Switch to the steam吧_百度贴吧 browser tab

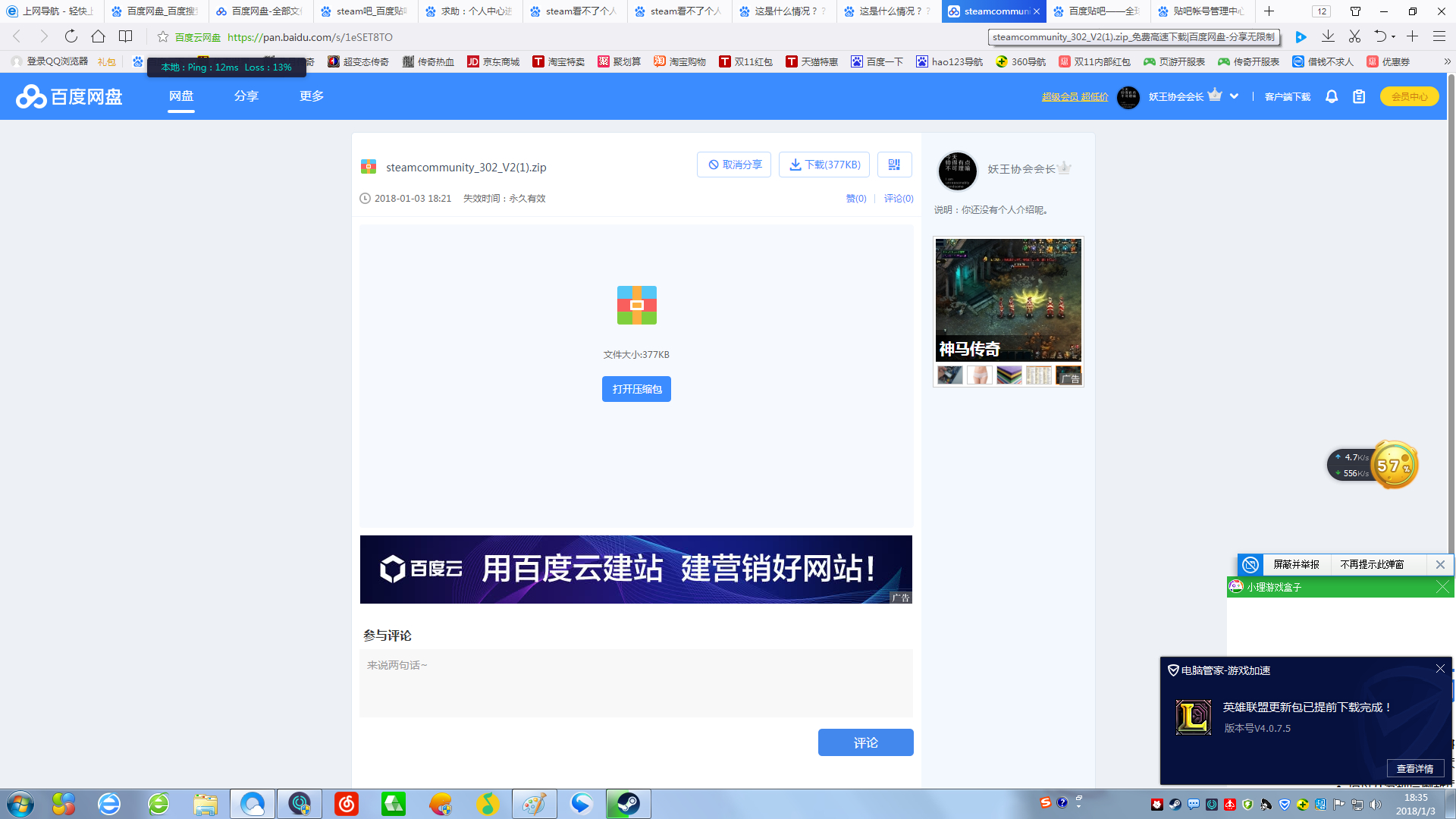[x=364, y=11]
